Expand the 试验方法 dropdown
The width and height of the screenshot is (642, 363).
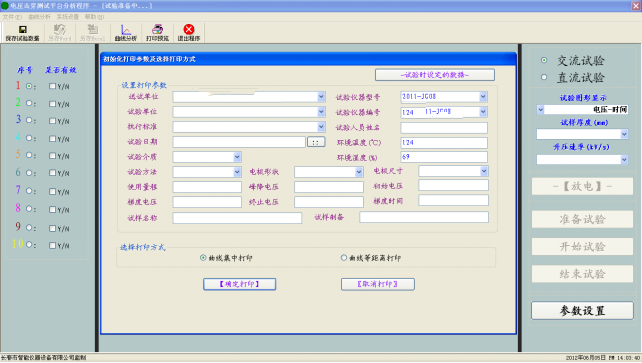(237, 172)
